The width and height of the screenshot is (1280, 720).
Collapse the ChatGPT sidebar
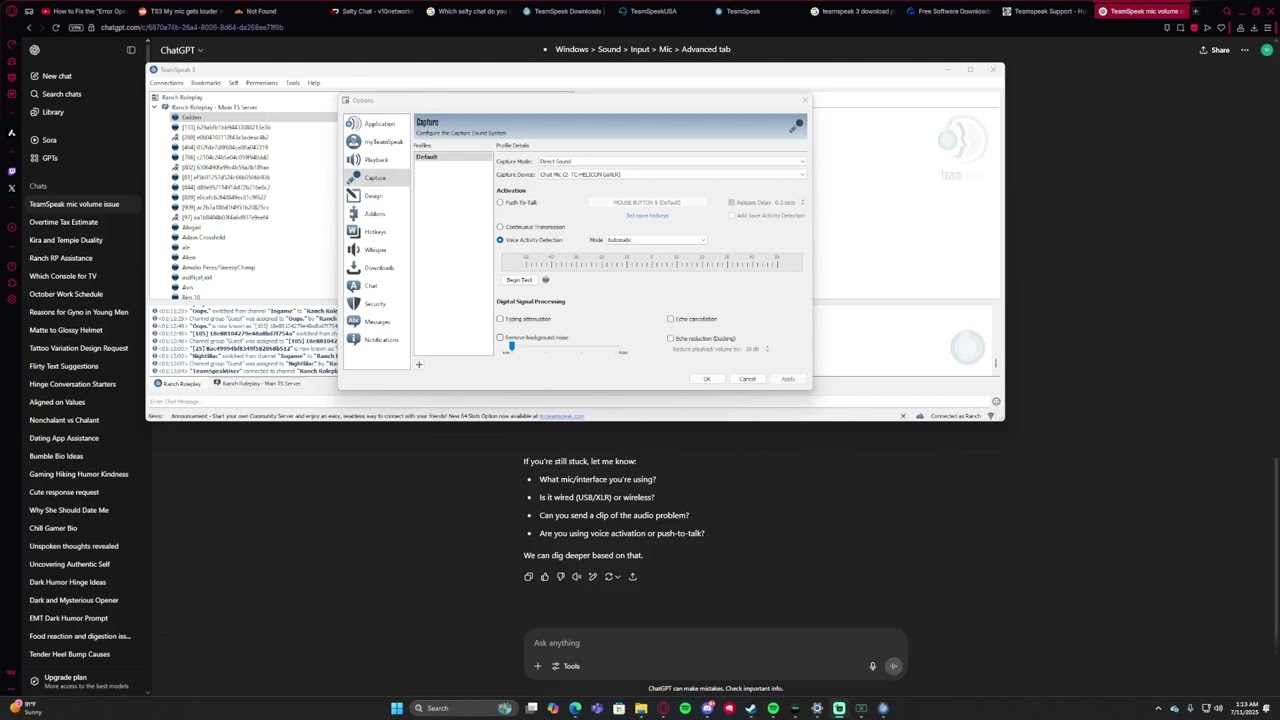pos(131,50)
